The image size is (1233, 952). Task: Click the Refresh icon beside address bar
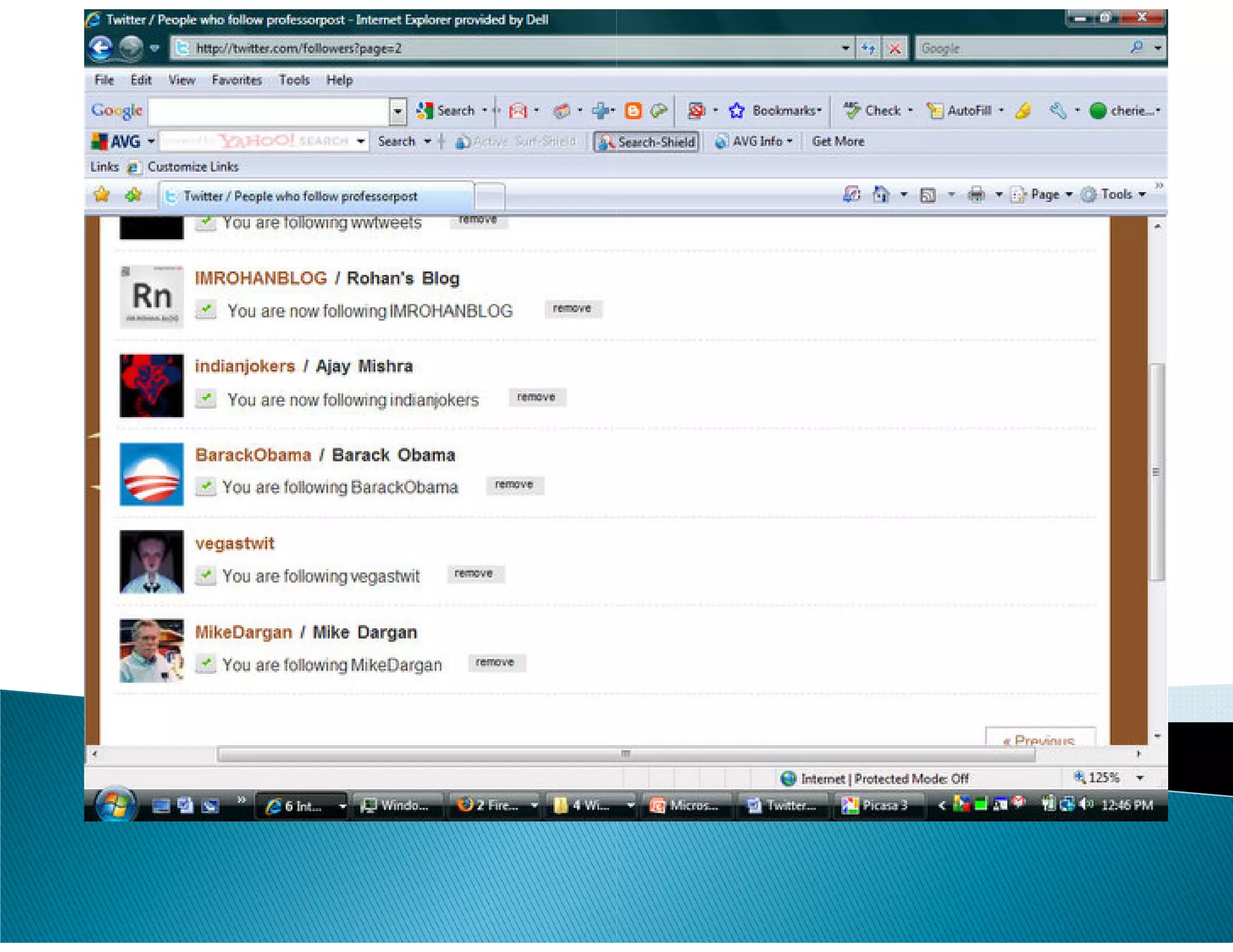point(868,48)
